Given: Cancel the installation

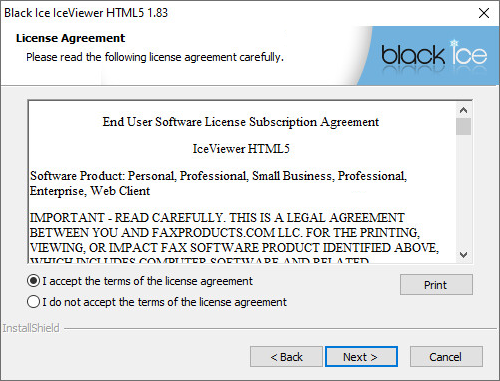Looking at the screenshot, I should click(446, 357).
